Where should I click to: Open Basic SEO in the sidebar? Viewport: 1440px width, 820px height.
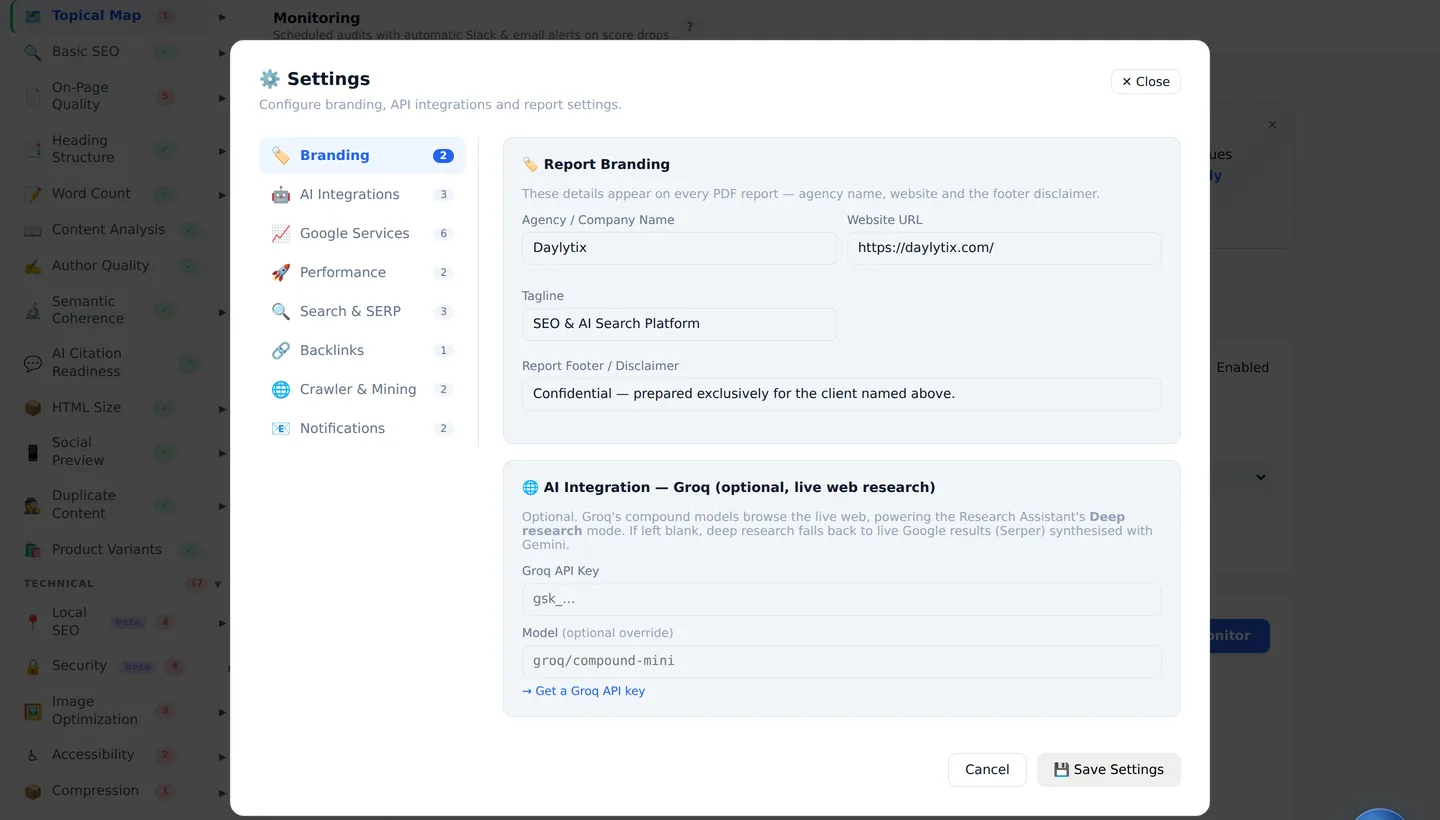(x=86, y=52)
